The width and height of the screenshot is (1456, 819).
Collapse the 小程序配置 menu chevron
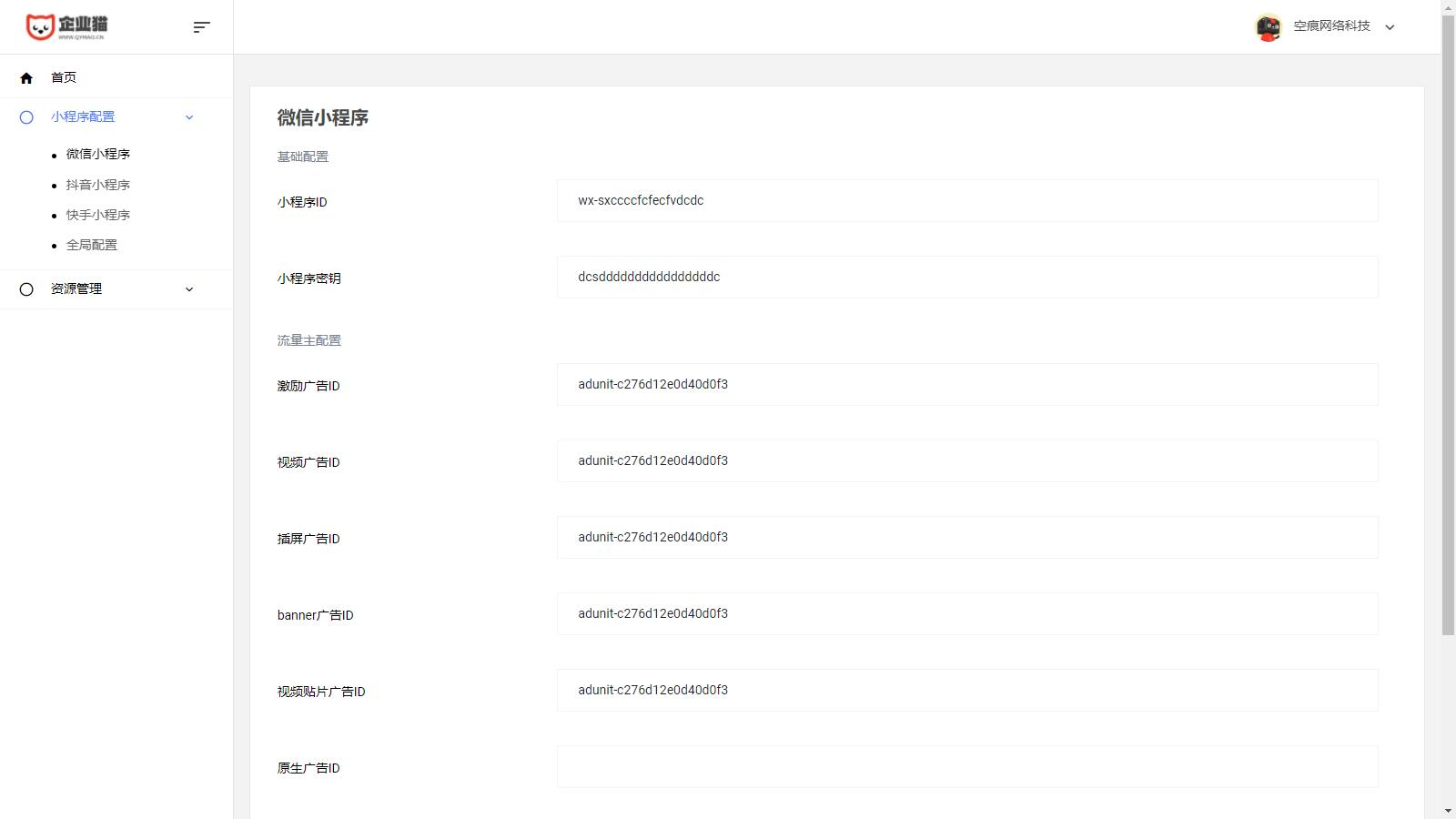pyautogui.click(x=189, y=117)
